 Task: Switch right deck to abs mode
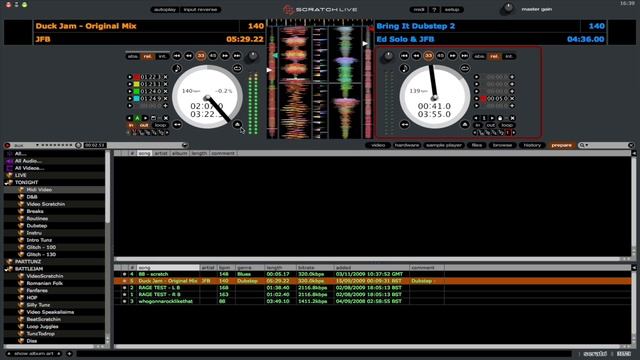pos(479,56)
